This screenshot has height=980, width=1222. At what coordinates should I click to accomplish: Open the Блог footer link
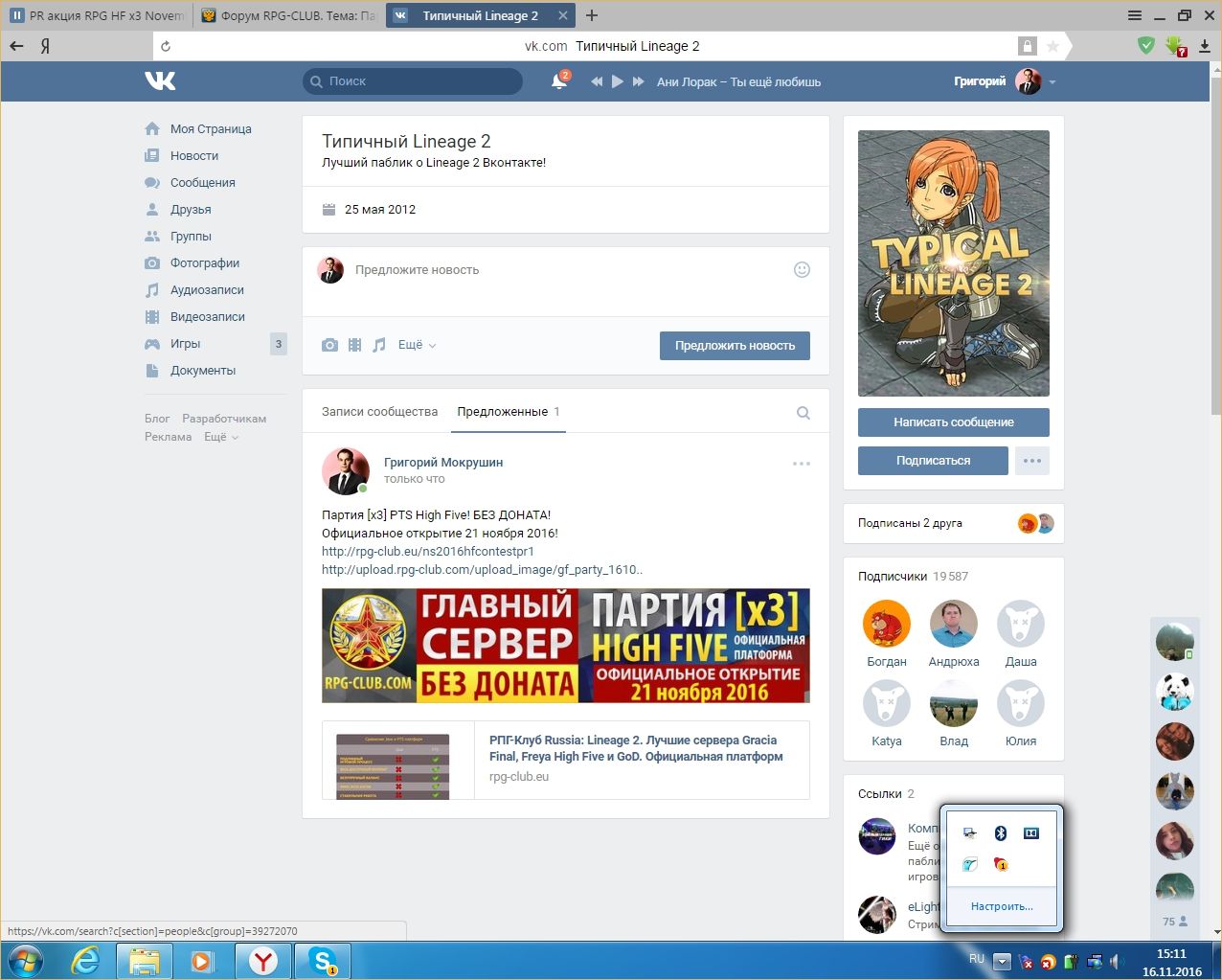[x=157, y=419]
